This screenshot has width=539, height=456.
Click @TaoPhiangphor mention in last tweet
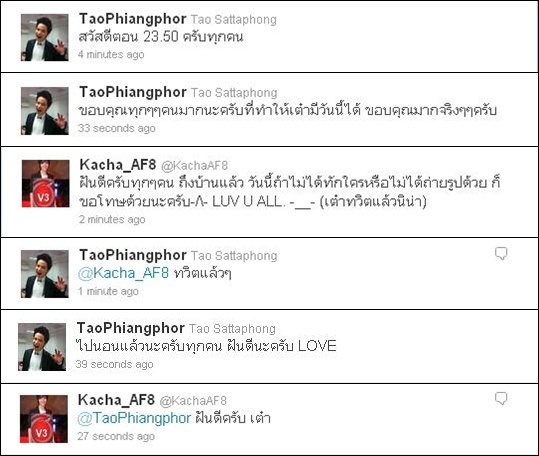click(x=134, y=418)
